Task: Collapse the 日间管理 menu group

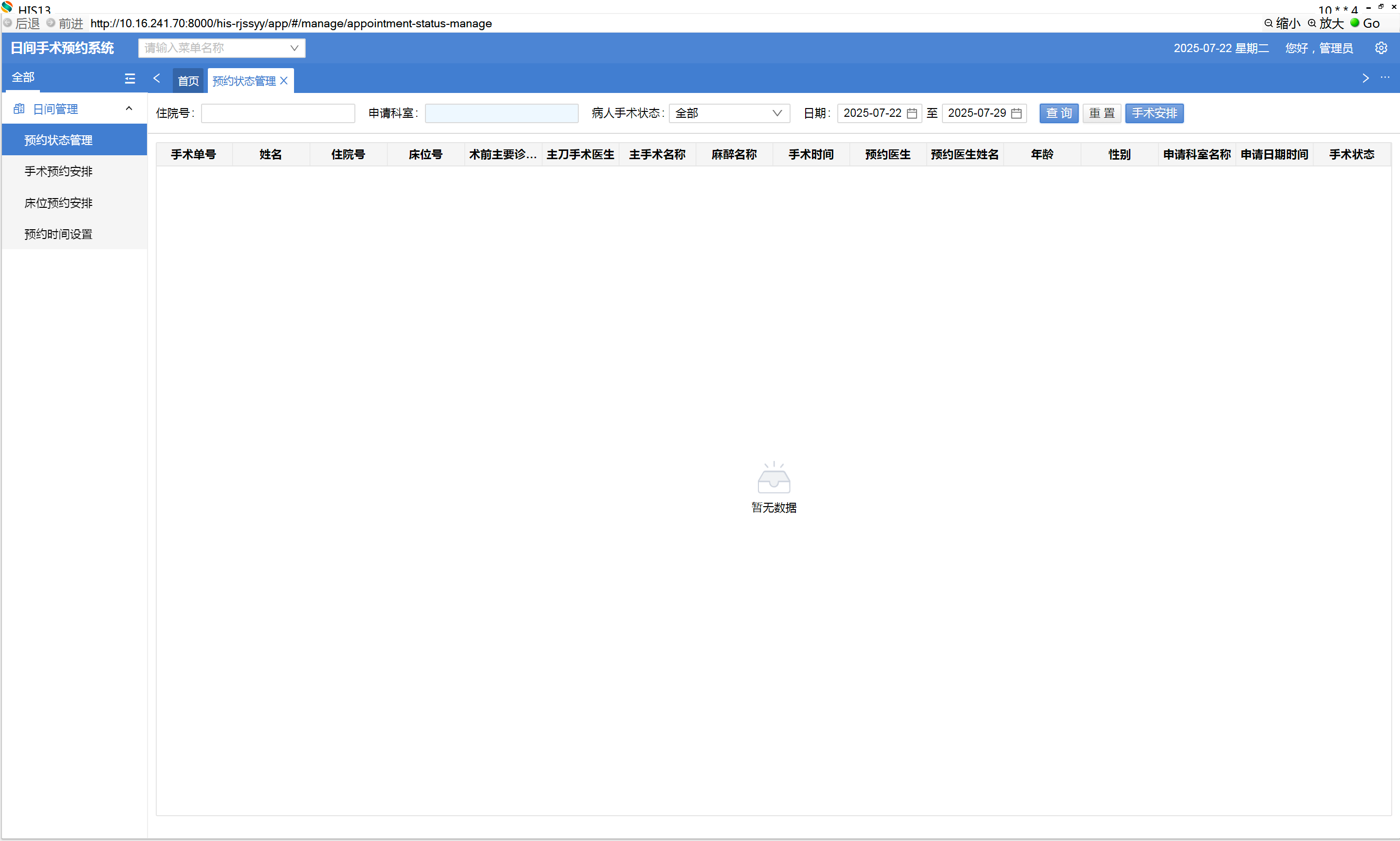Action: (x=129, y=109)
